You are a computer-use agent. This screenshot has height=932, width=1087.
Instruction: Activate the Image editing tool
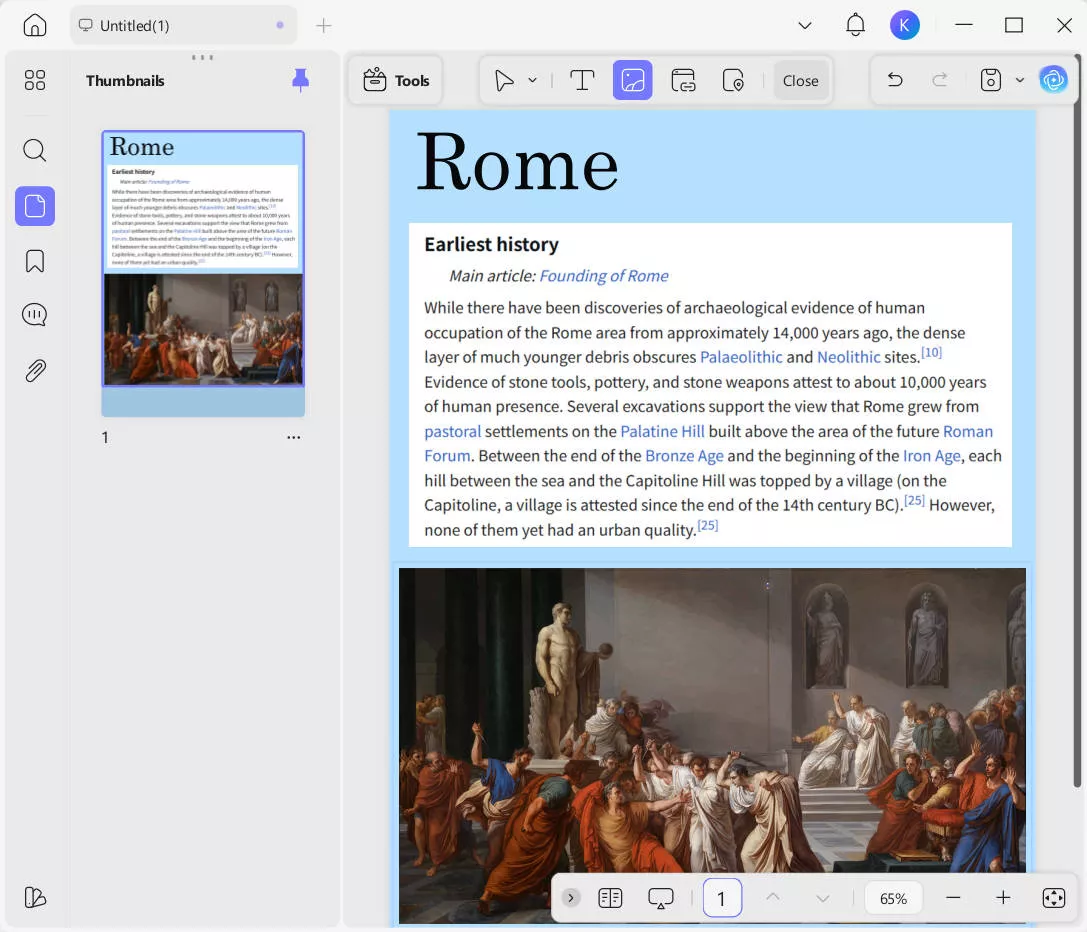pyautogui.click(x=632, y=80)
